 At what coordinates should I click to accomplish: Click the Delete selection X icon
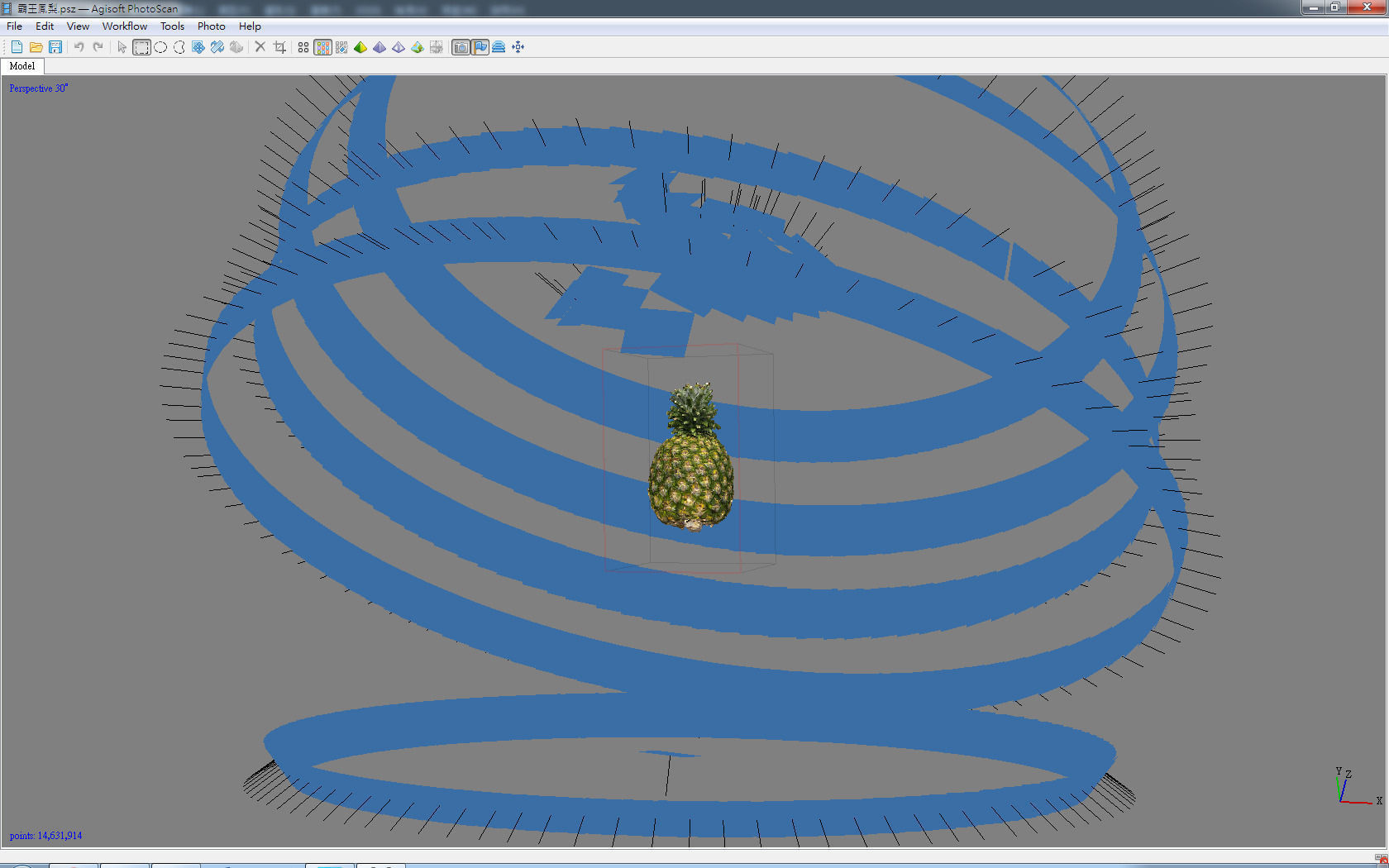click(x=260, y=47)
